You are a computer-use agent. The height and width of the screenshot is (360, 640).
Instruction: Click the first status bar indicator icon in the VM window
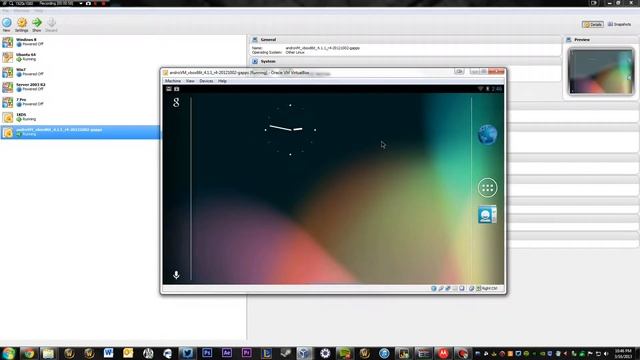[433, 289]
